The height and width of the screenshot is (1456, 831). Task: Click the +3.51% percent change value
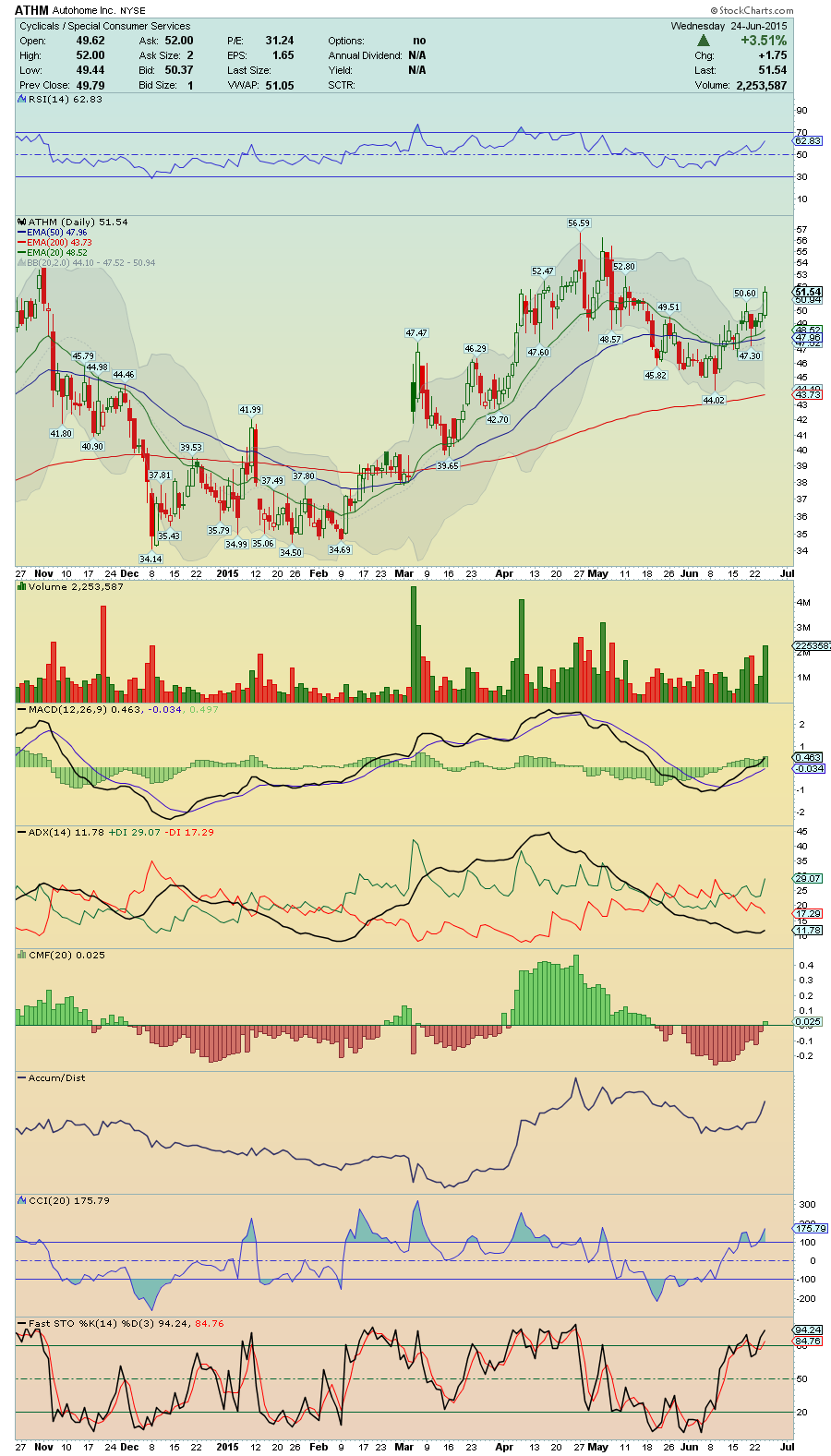[x=764, y=41]
